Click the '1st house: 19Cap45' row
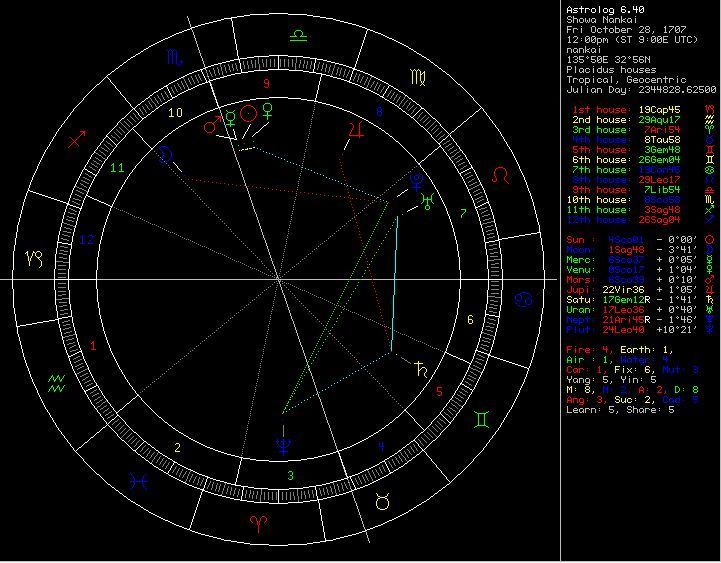 [x=643, y=110]
